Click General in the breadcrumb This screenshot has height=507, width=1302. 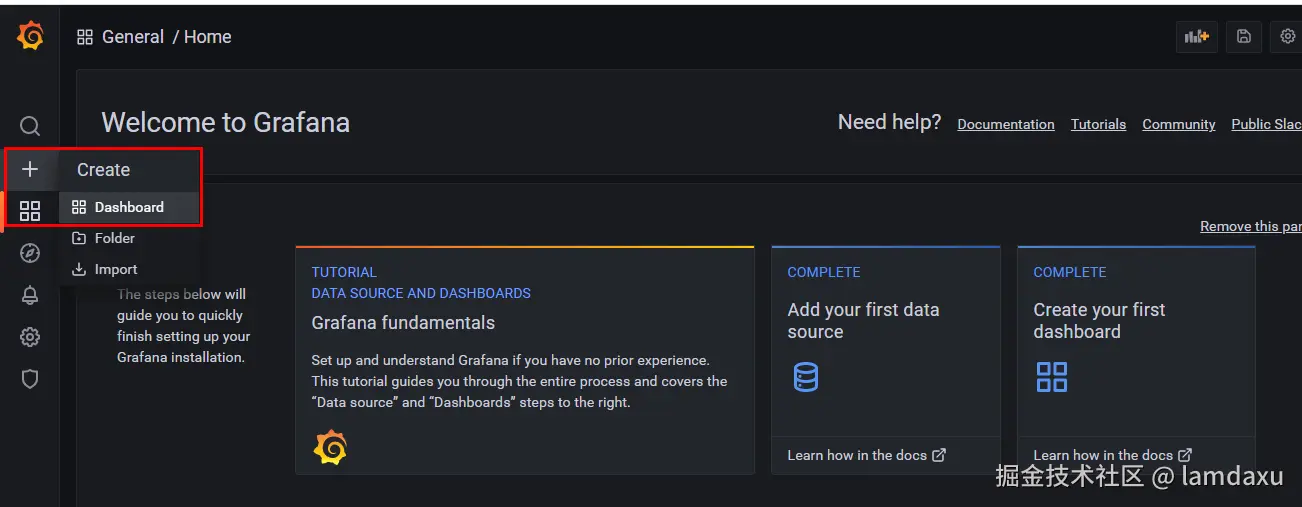click(x=133, y=37)
